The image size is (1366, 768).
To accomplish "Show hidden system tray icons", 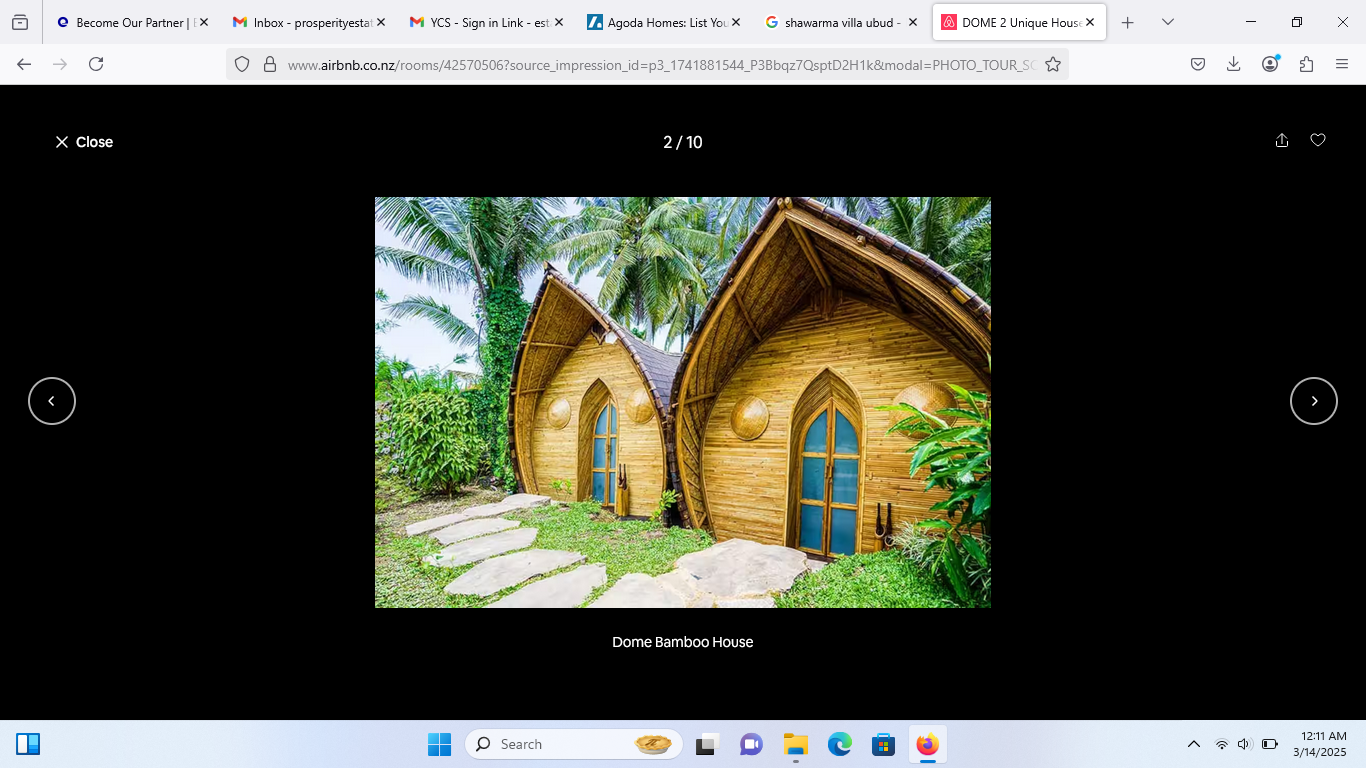I will coord(1193,744).
